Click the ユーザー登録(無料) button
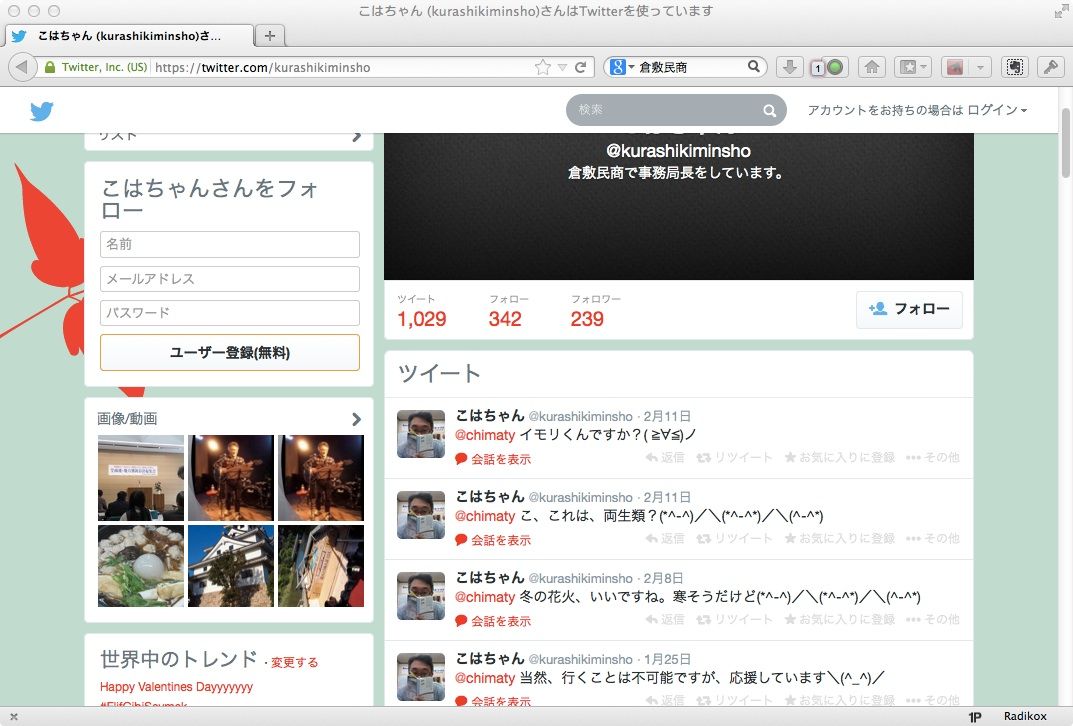 click(x=229, y=352)
